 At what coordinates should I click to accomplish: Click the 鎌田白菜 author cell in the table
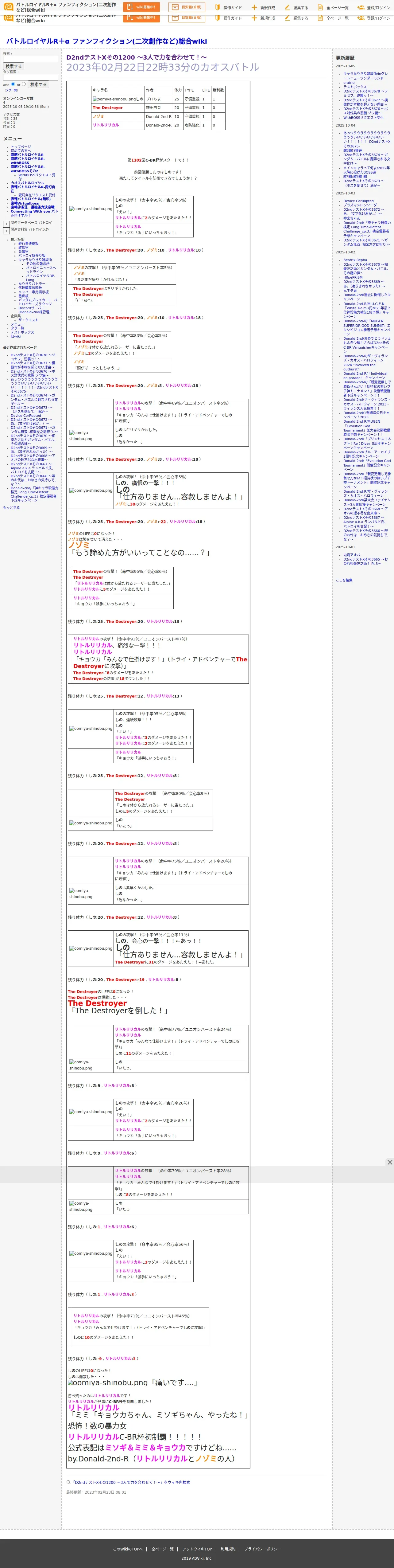[x=158, y=108]
